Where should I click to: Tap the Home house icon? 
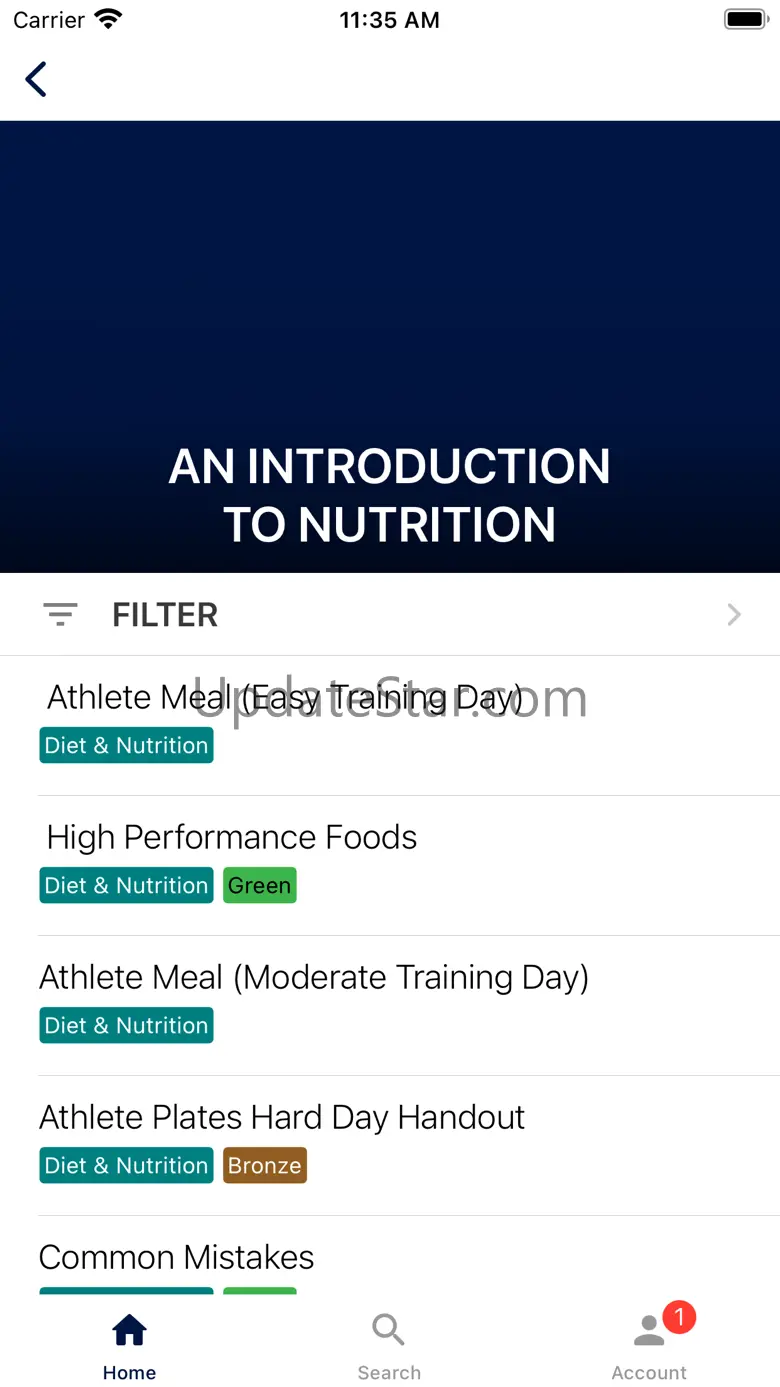[130, 1330]
